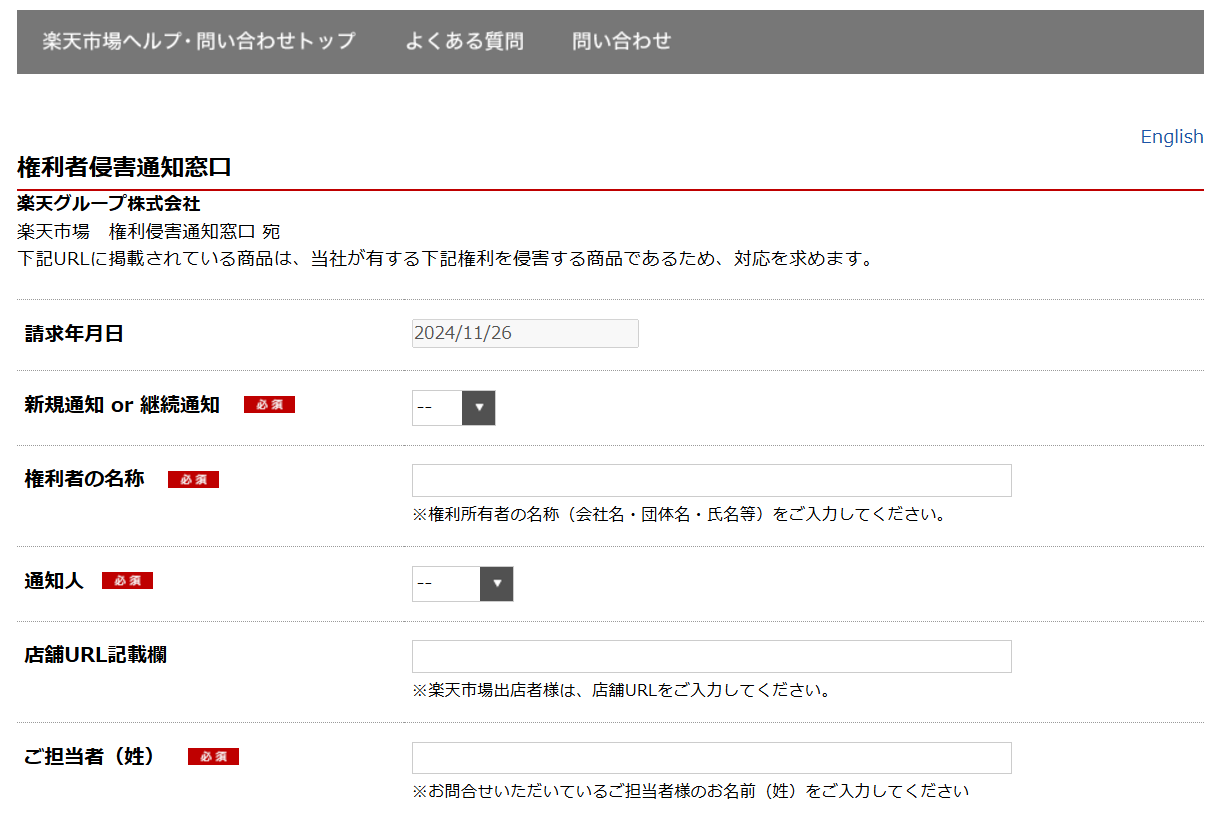
Task: Open 楽天市場ヘルプ・問い合わせトップ menu item
Action: coord(199,41)
